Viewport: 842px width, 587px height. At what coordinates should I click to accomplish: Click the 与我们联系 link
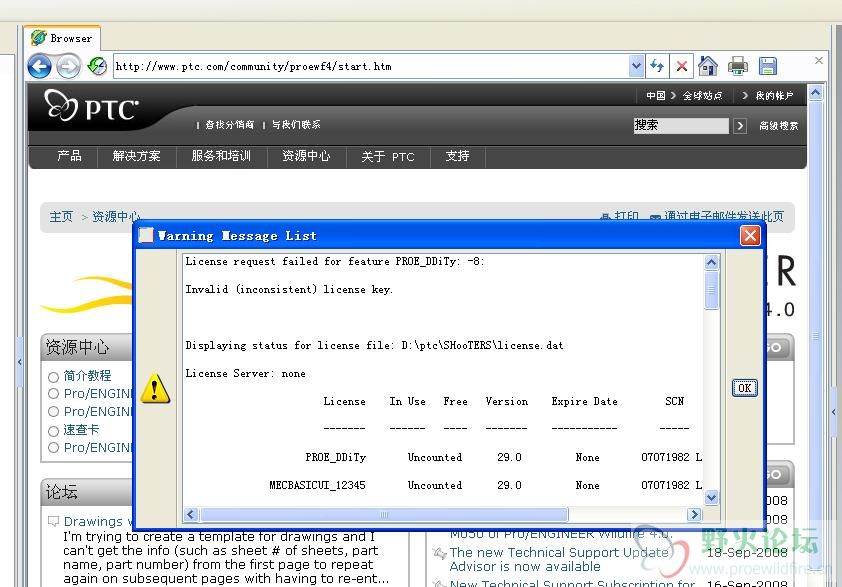tap(296, 125)
